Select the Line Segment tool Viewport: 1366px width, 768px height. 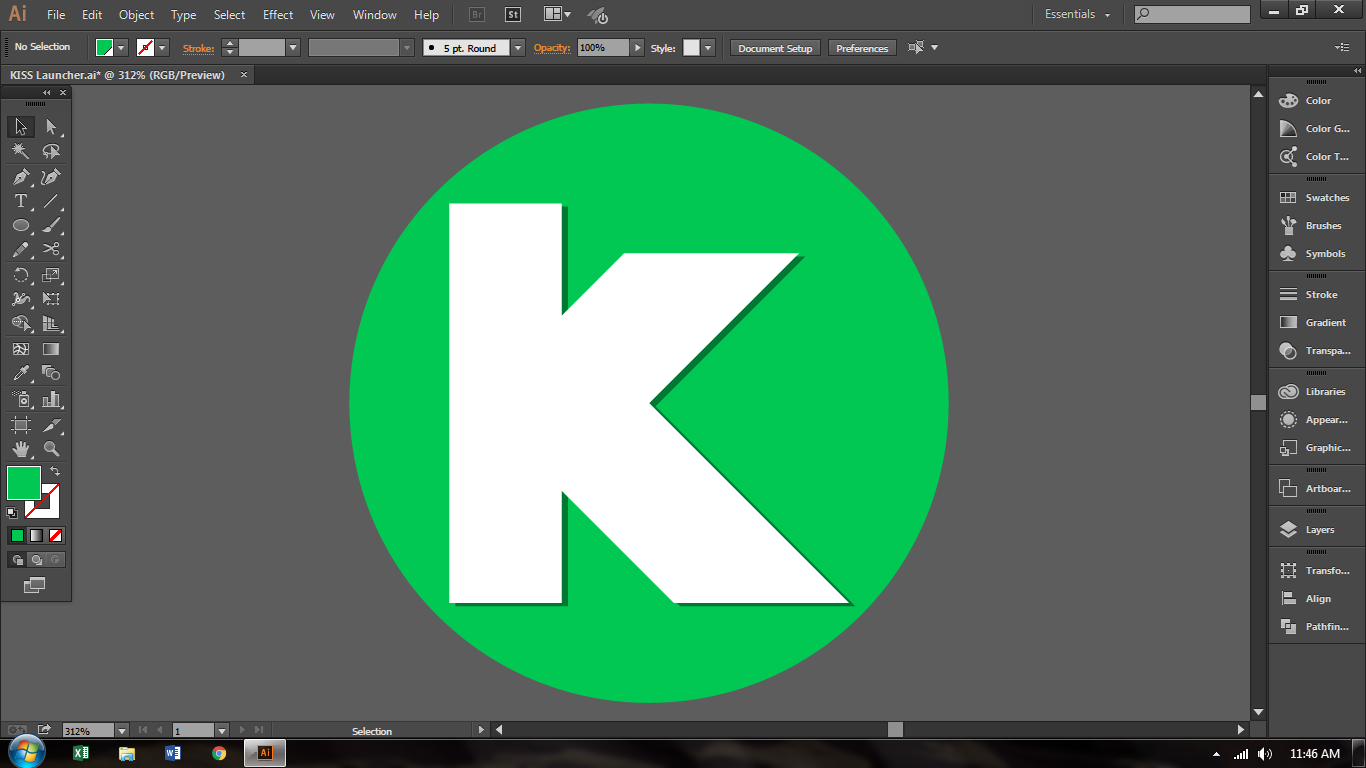pos(51,201)
